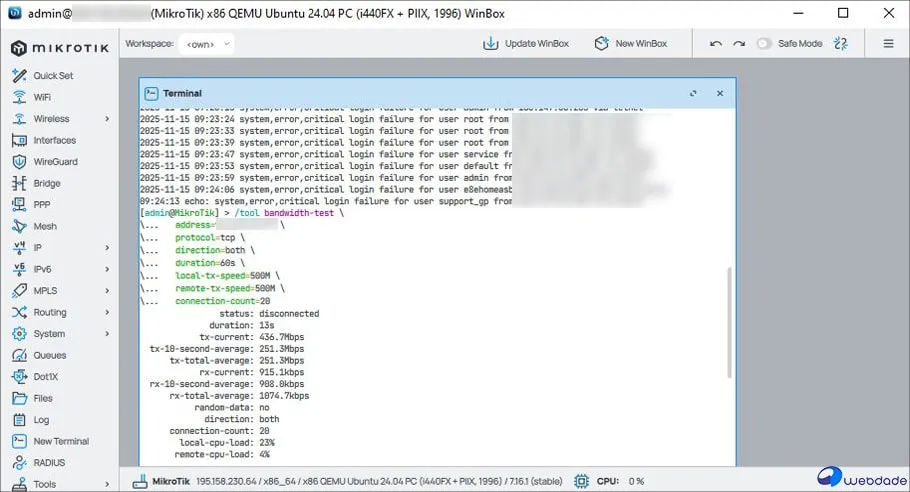Open the Bridge section icon
This screenshot has height=492, width=910.
pos(18,183)
